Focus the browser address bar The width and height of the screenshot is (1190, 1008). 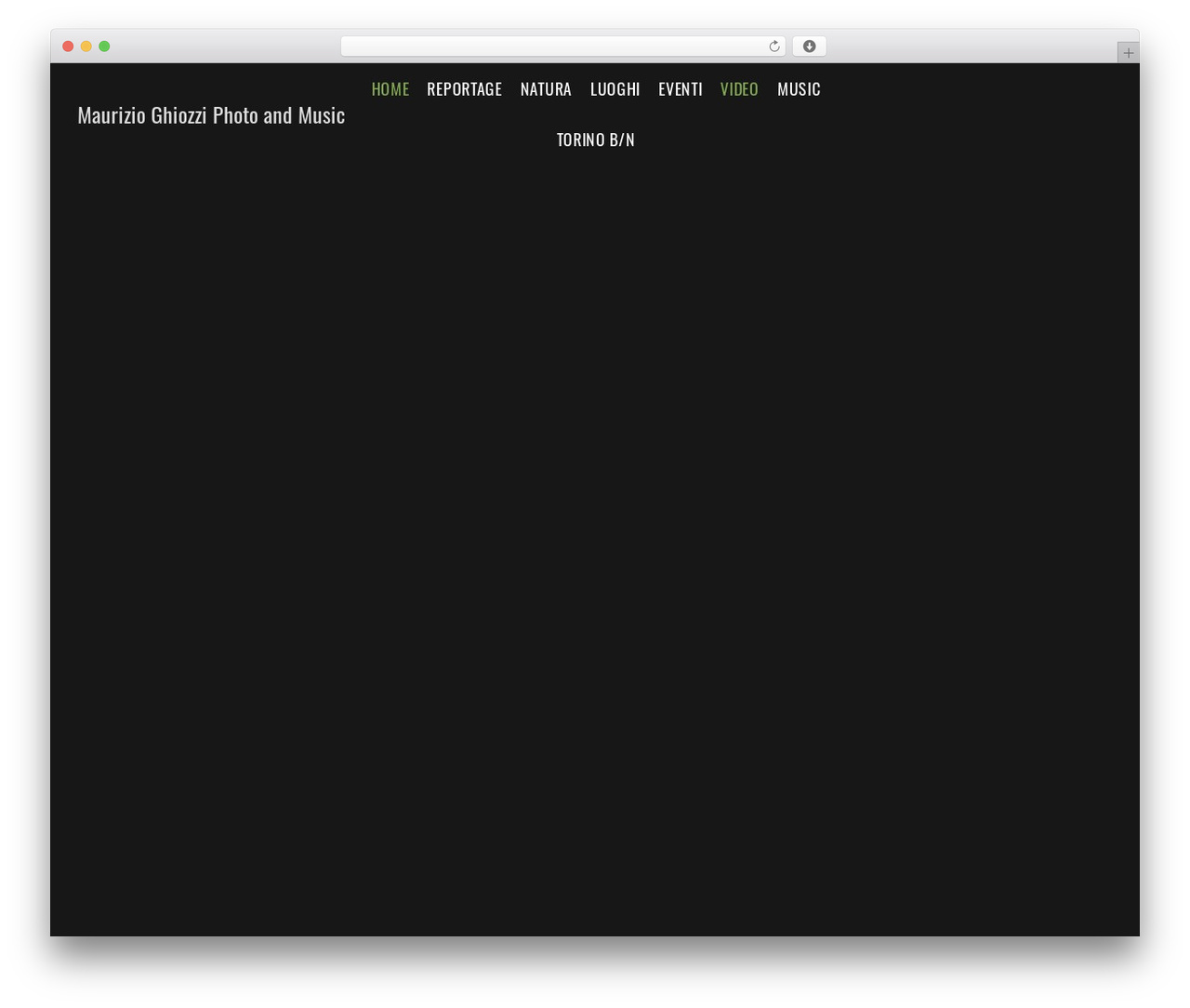562,46
